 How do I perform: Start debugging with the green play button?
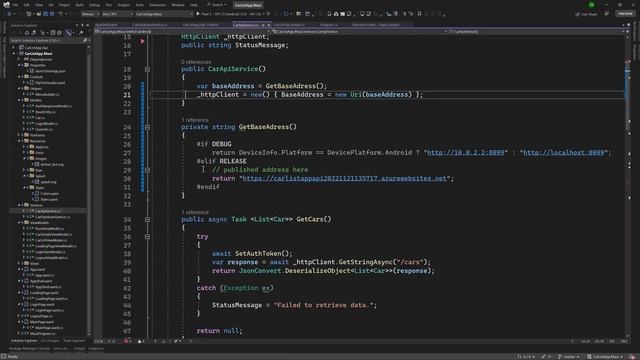(198, 14)
